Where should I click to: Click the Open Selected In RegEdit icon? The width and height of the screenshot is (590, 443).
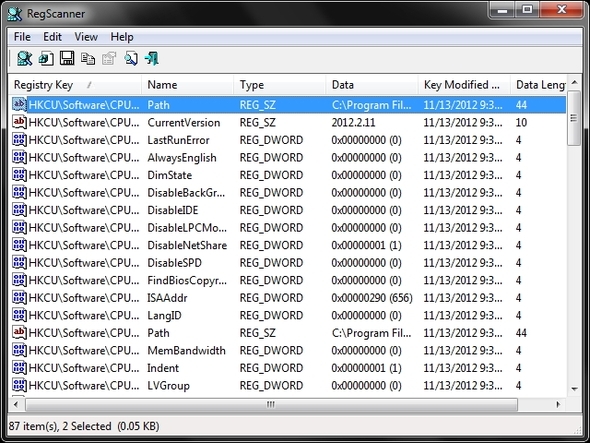point(46,59)
